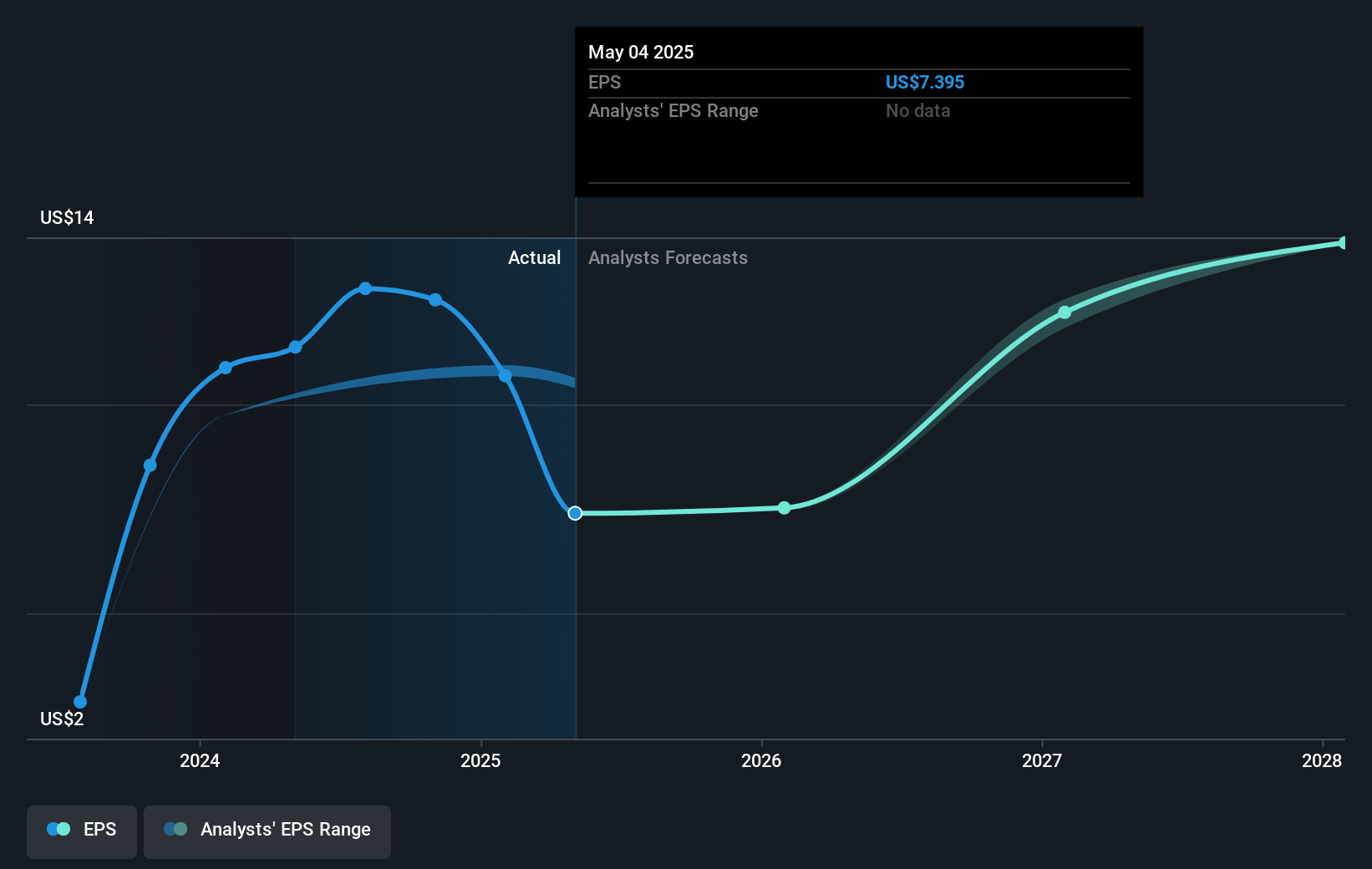This screenshot has width=1372, height=869.
Task: Click the 2028 x-axis label
Action: (x=1322, y=760)
